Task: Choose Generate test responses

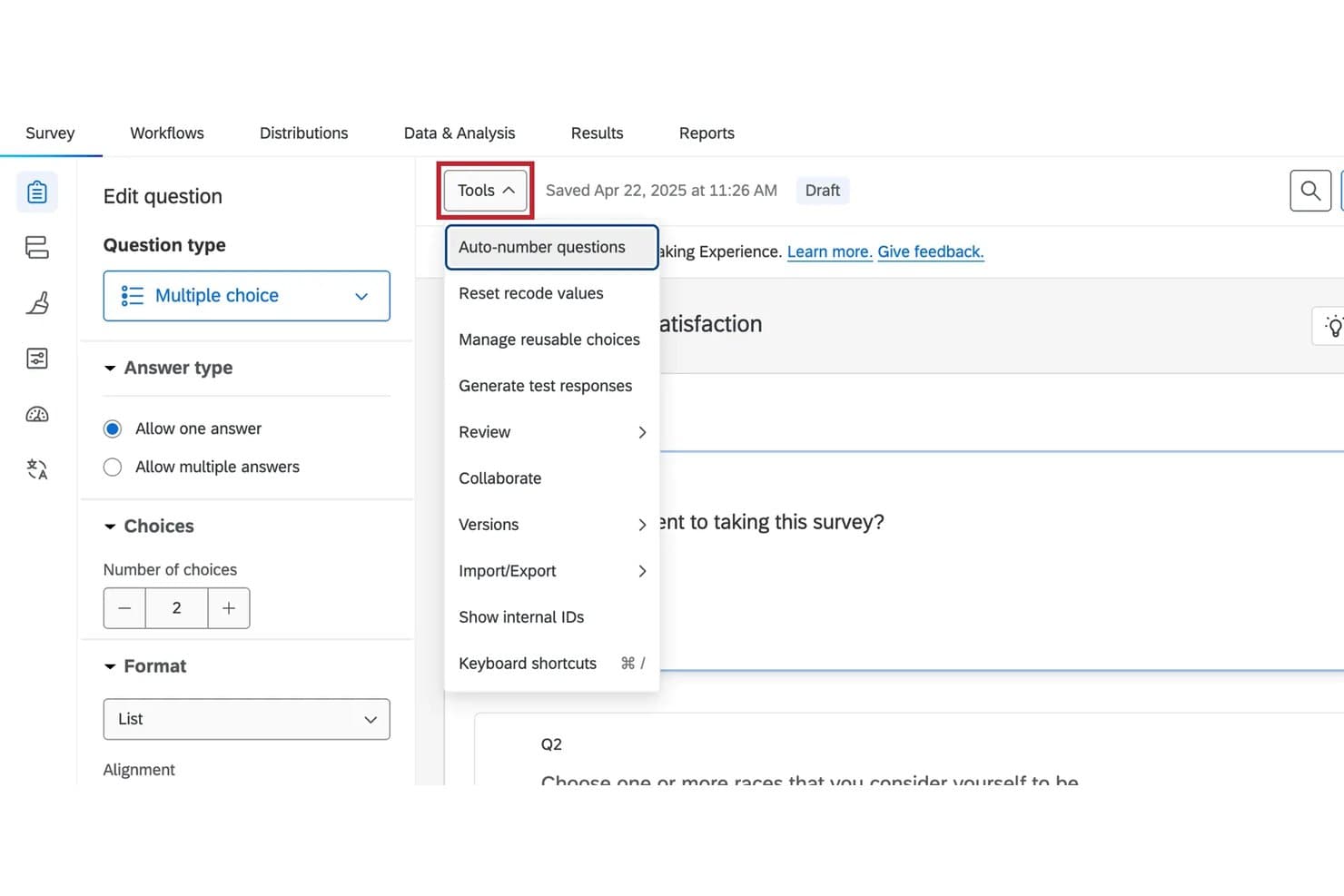Action: (552, 386)
